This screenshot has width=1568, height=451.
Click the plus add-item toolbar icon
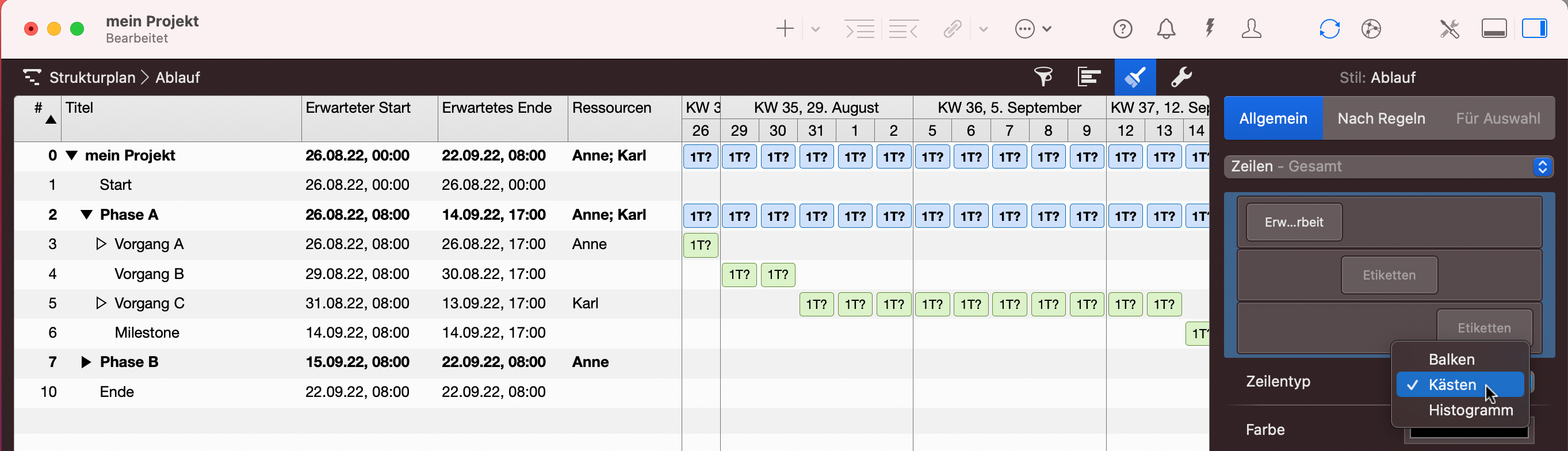coord(785,29)
